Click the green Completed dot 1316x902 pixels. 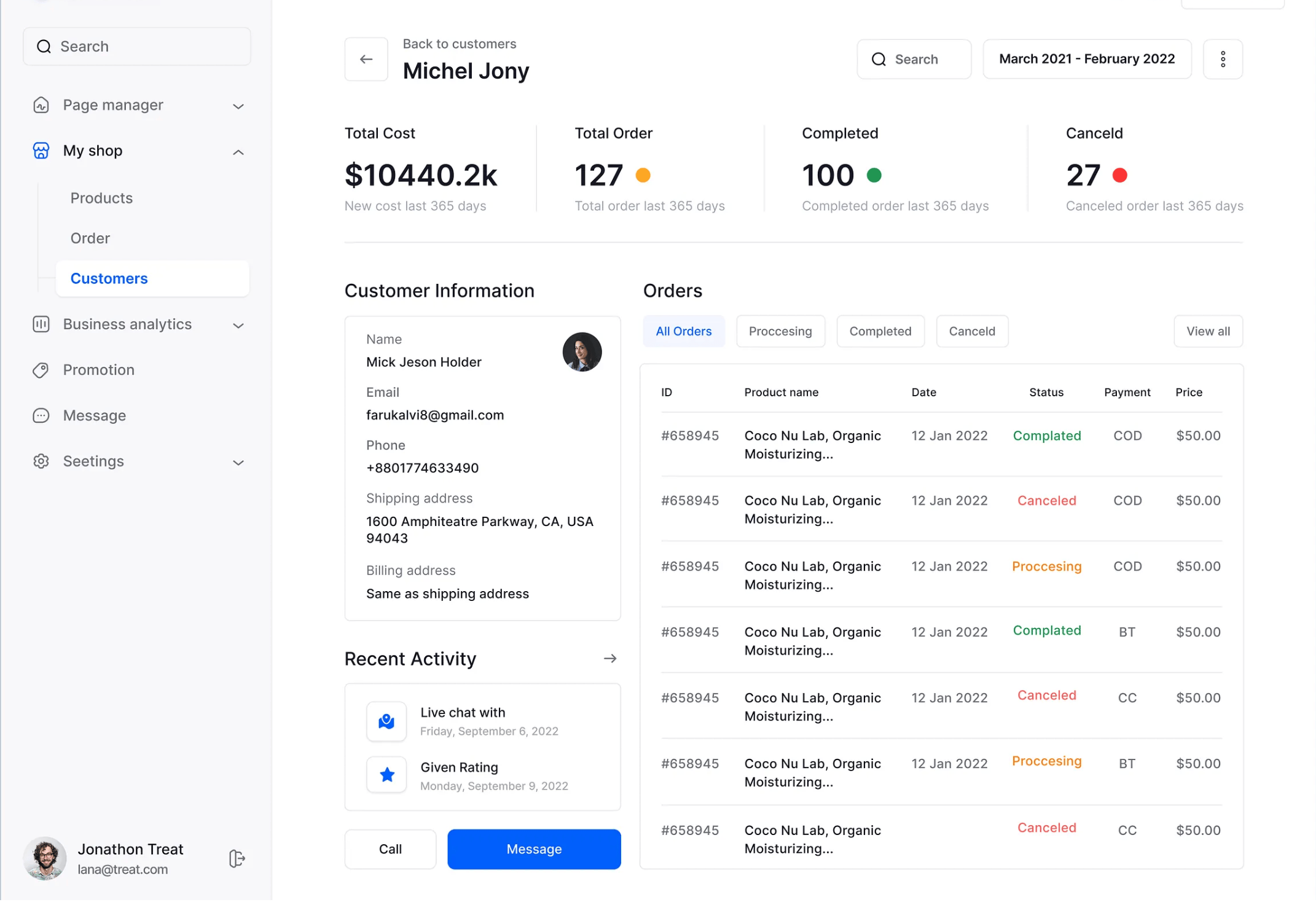[874, 175]
